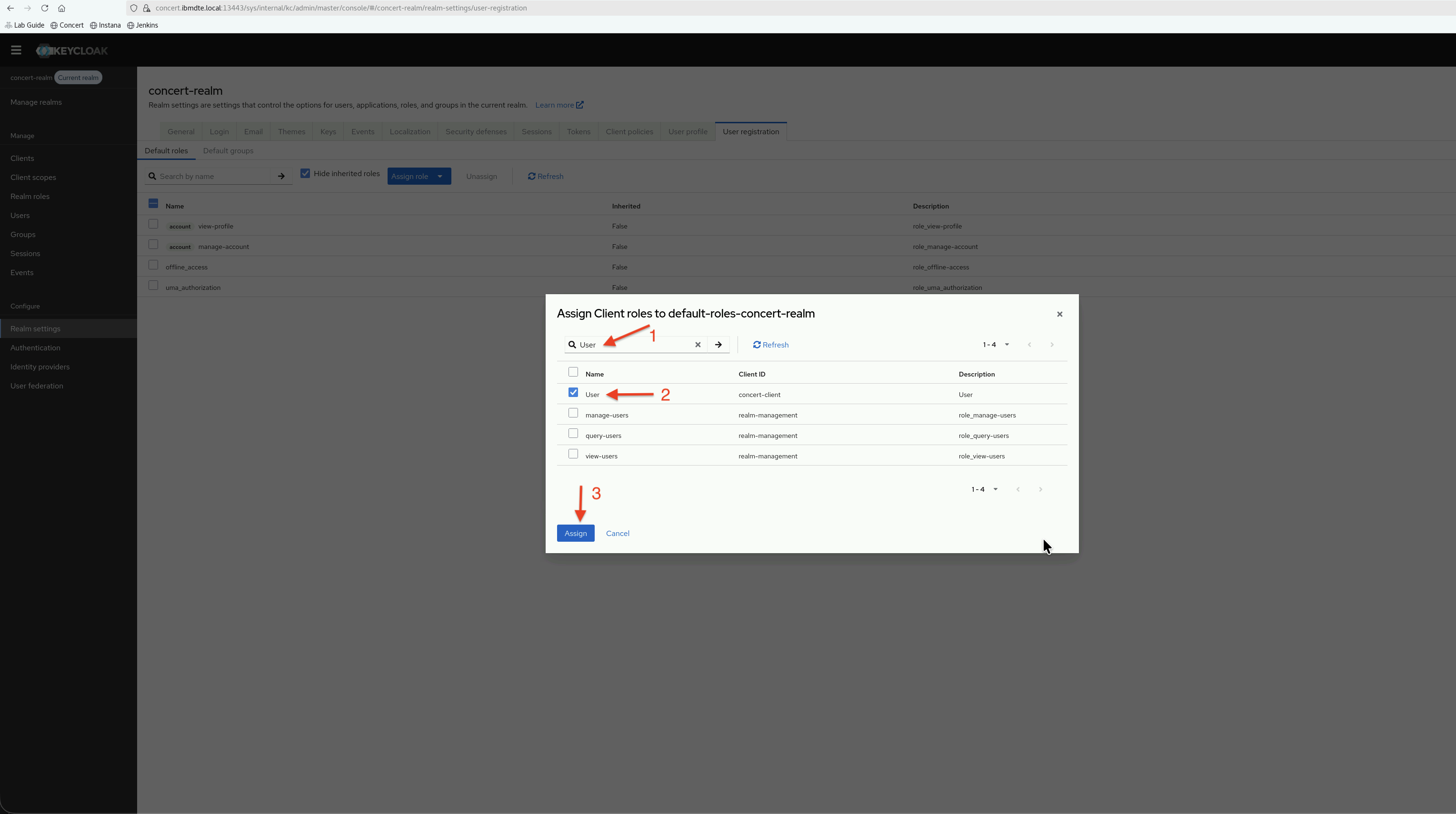Switch to the Security defenses tab
This screenshot has height=814, width=1456.
coord(476,132)
